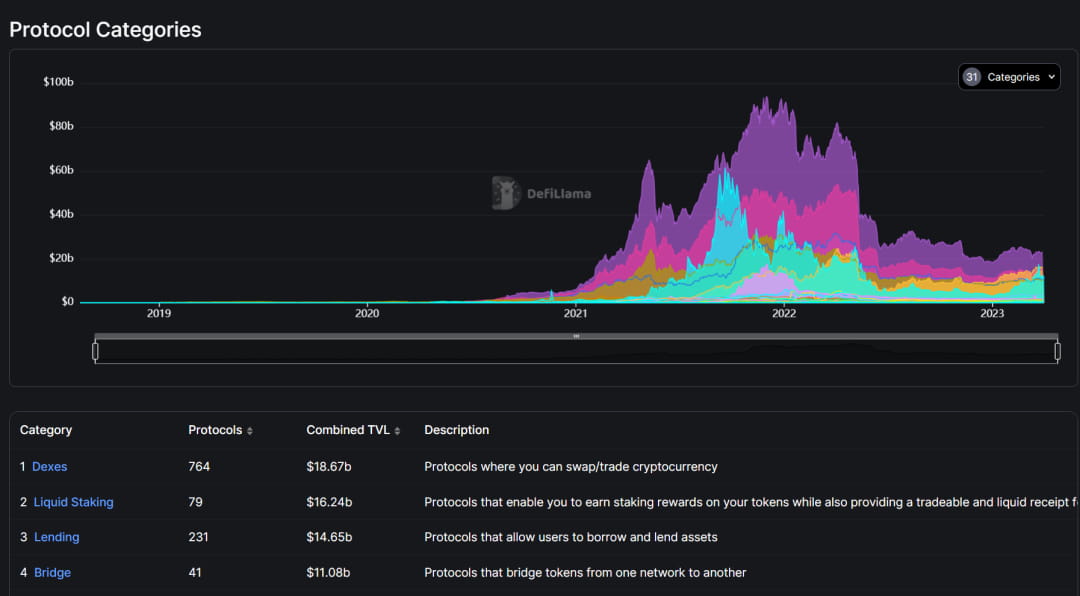This screenshot has height=596, width=1080.
Task: Click the 2022 label on chart axis
Action: [x=784, y=314]
